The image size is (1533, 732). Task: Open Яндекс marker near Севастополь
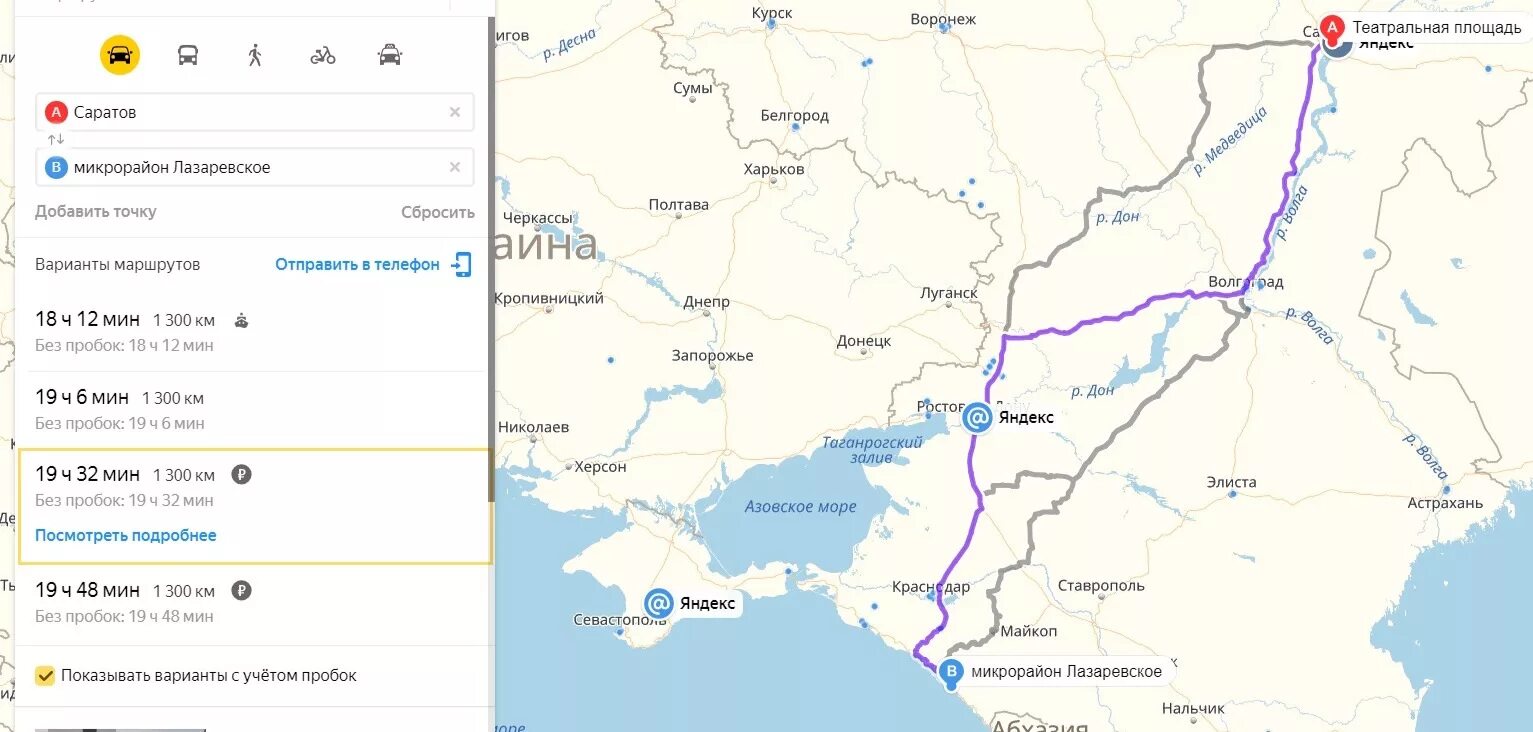658,603
